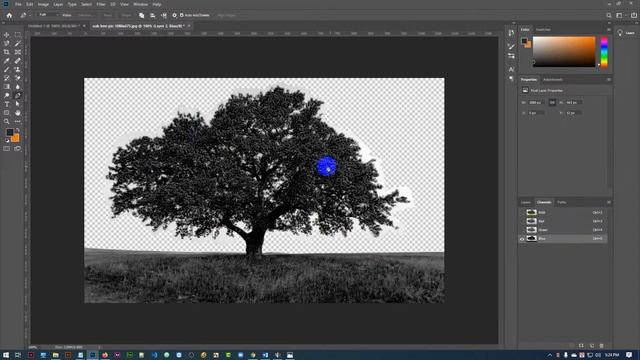Switch to the Adjustments tab
640x360 pixels.
553,80
